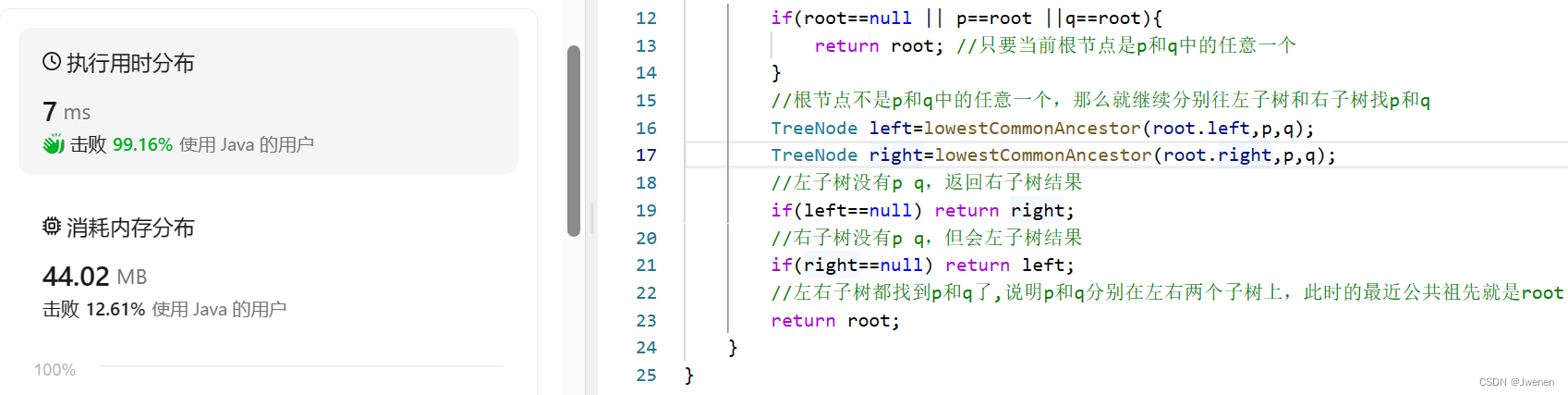Click line number 15 in gutter
This screenshot has height=395, width=1568.
coord(646,101)
